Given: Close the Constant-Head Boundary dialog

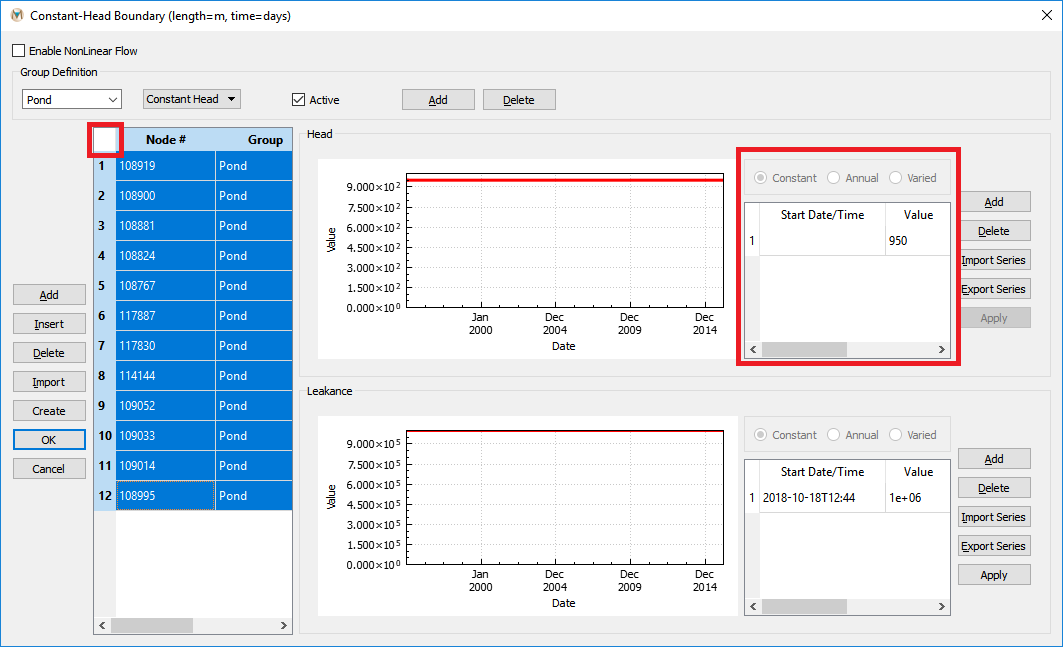Looking at the screenshot, I should coord(1047,16).
